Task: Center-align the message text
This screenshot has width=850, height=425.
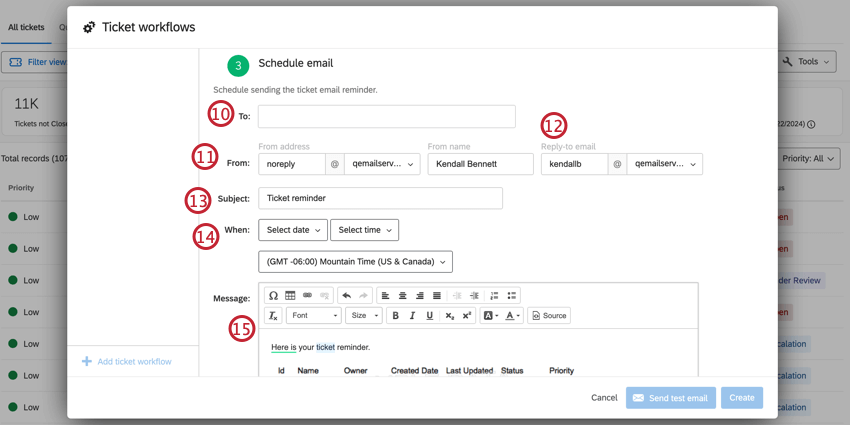Action: 403,295
